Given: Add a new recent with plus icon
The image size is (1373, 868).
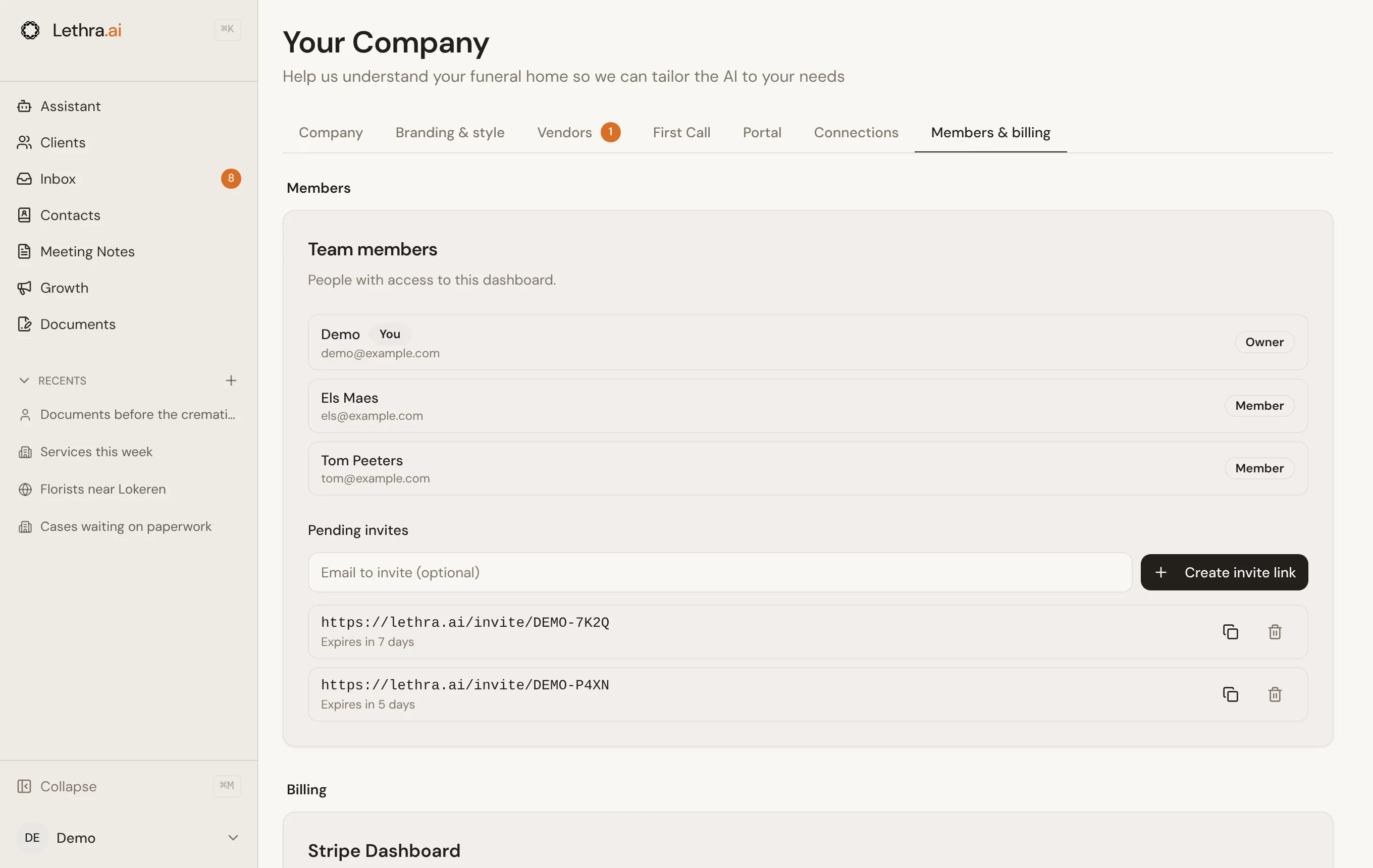Looking at the screenshot, I should tap(231, 380).
